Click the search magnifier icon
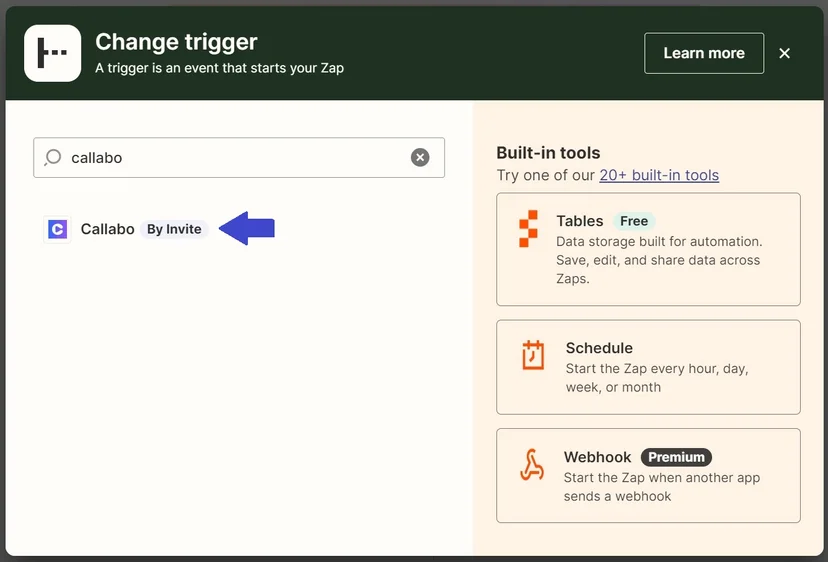Screen dimensions: 828x562 (52, 157)
